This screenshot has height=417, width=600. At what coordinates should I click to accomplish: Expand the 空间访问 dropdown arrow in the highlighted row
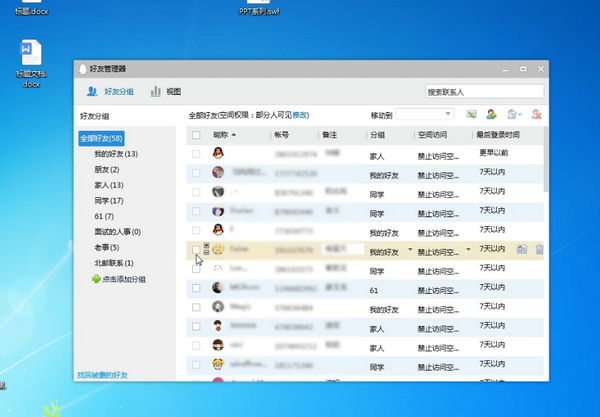(468, 249)
